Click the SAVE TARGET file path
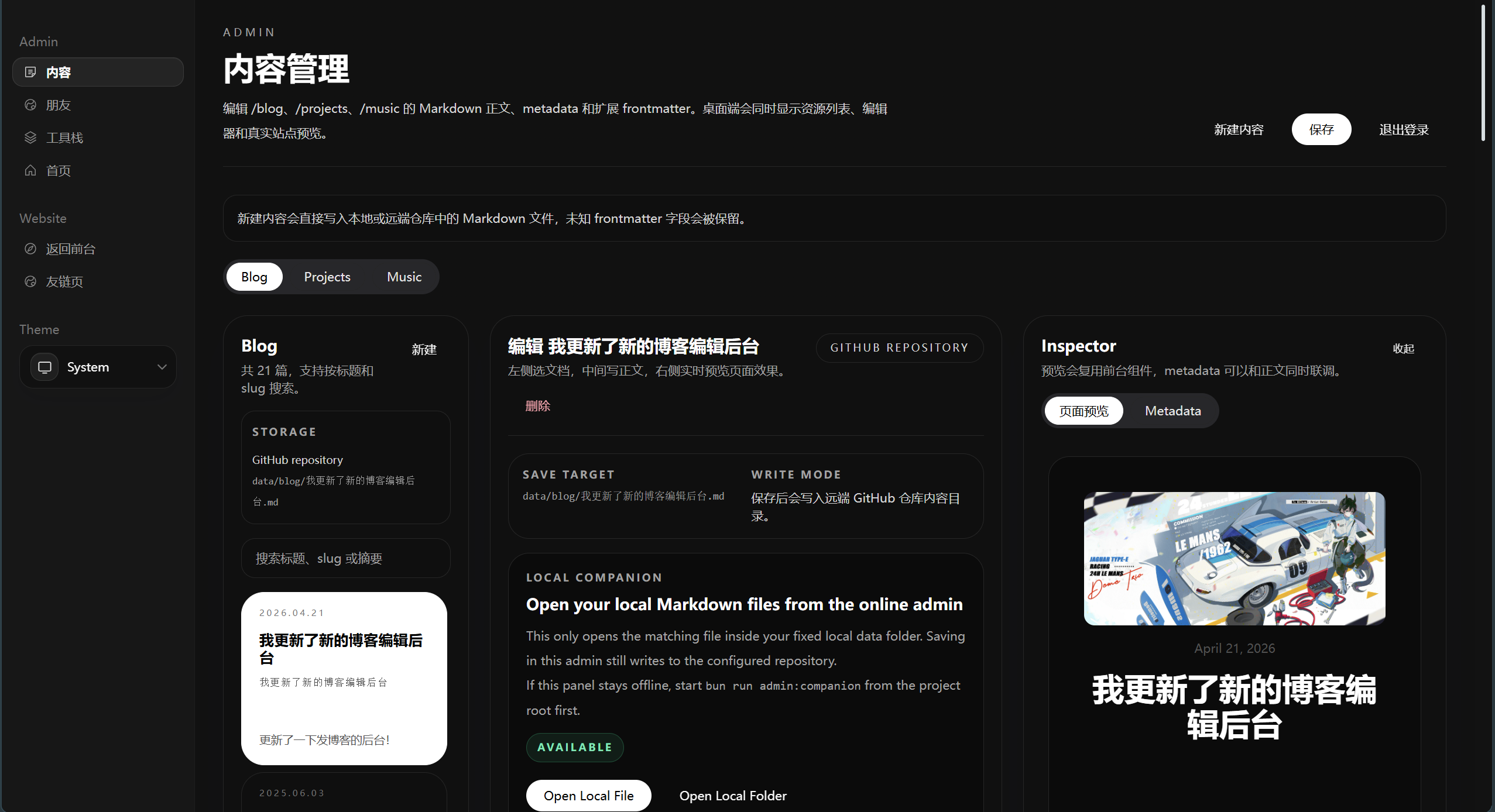This screenshot has width=1495, height=812. coord(623,496)
